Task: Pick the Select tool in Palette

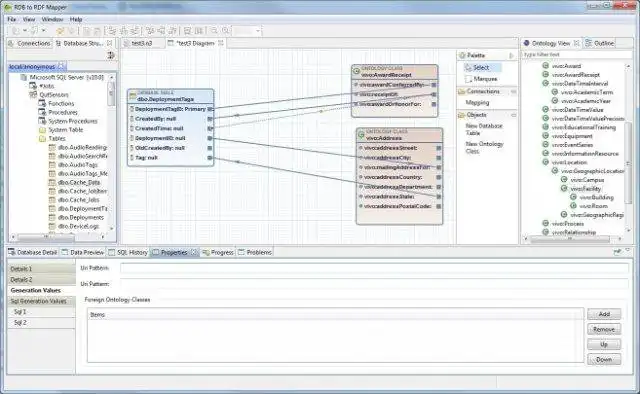Action: 482,68
